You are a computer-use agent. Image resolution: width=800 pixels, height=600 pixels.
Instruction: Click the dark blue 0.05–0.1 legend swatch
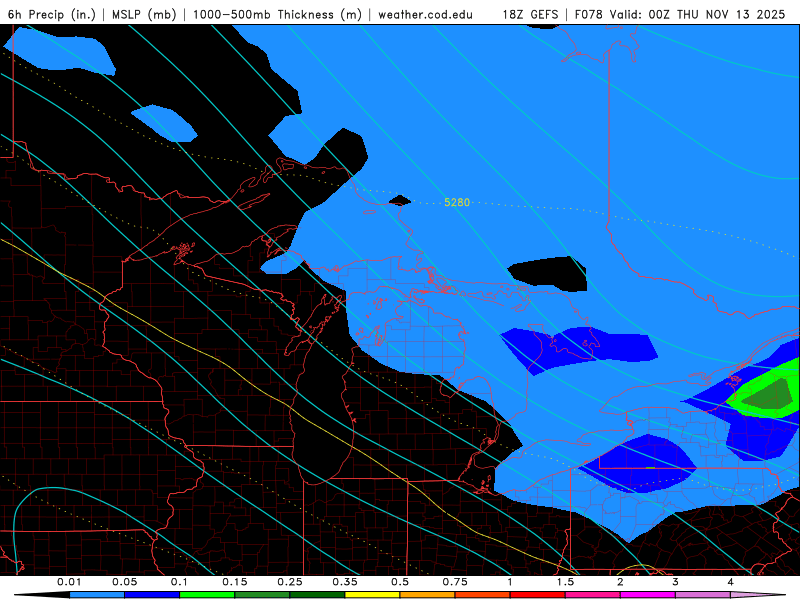click(152, 595)
